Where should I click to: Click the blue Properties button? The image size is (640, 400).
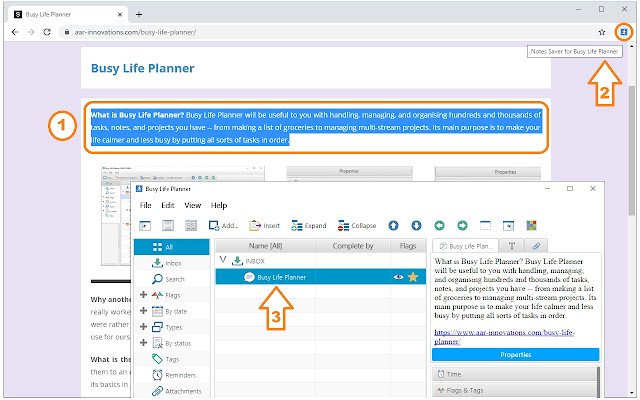click(x=516, y=355)
